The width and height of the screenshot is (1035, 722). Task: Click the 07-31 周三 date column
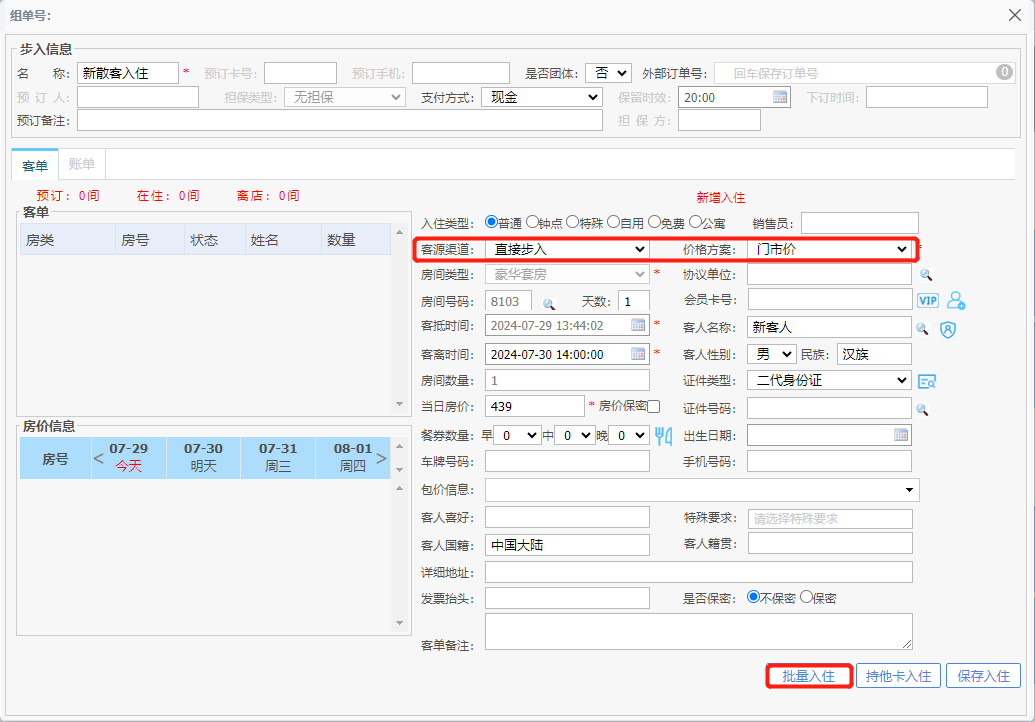[x=278, y=457]
